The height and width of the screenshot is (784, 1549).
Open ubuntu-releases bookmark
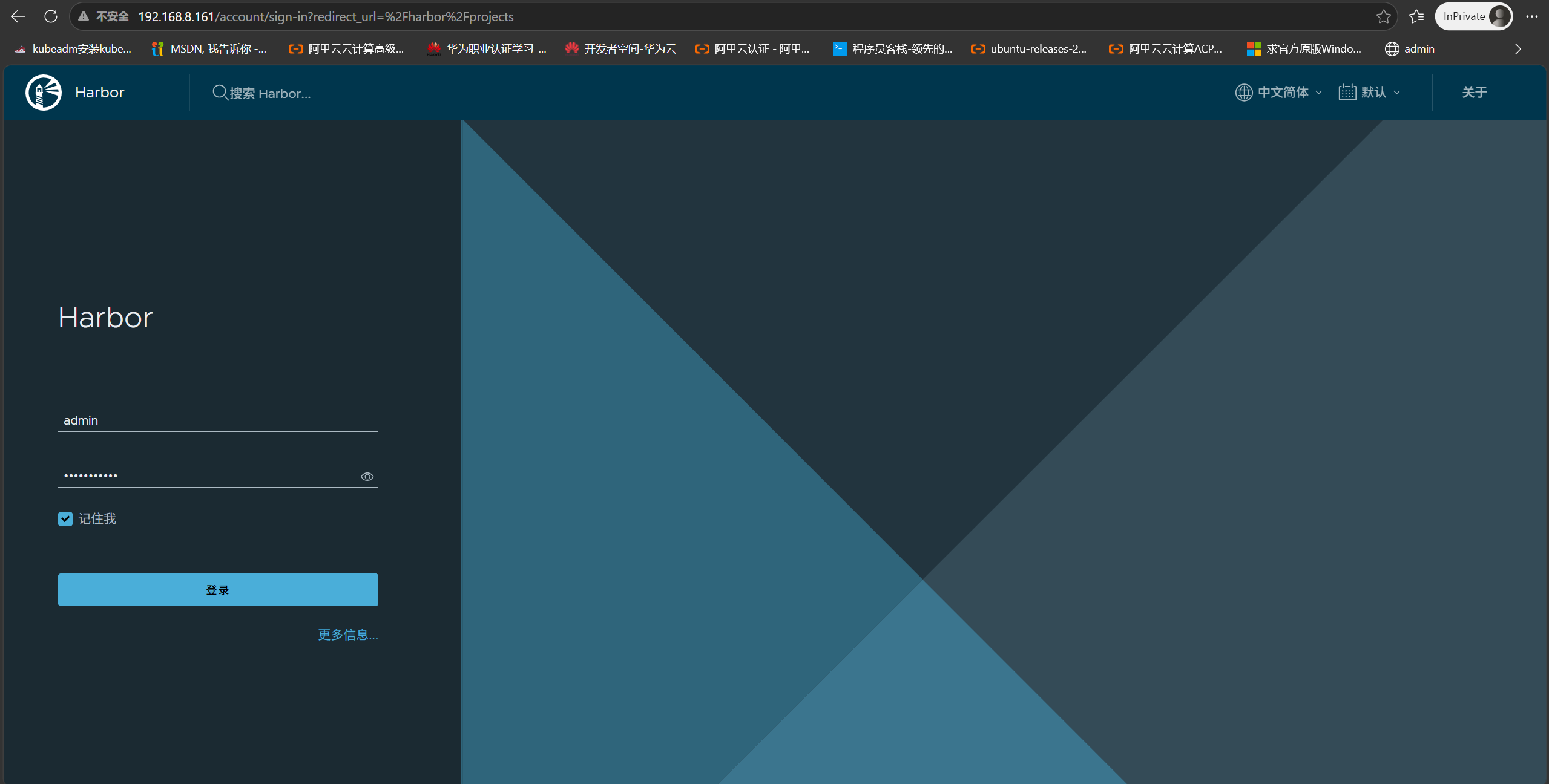(1028, 49)
